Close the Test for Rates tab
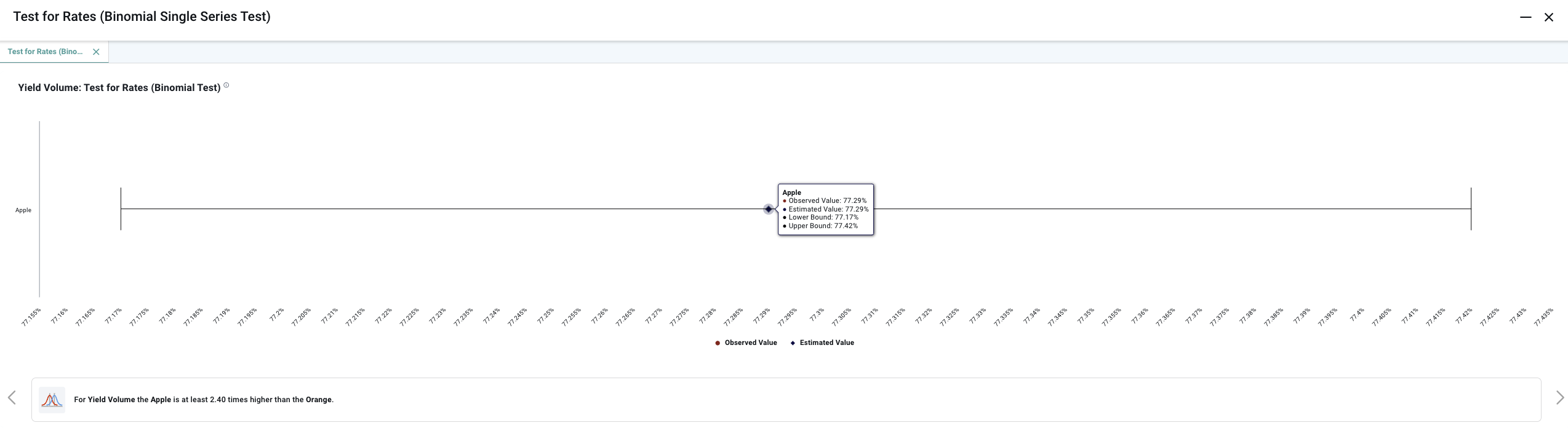 click(x=96, y=52)
